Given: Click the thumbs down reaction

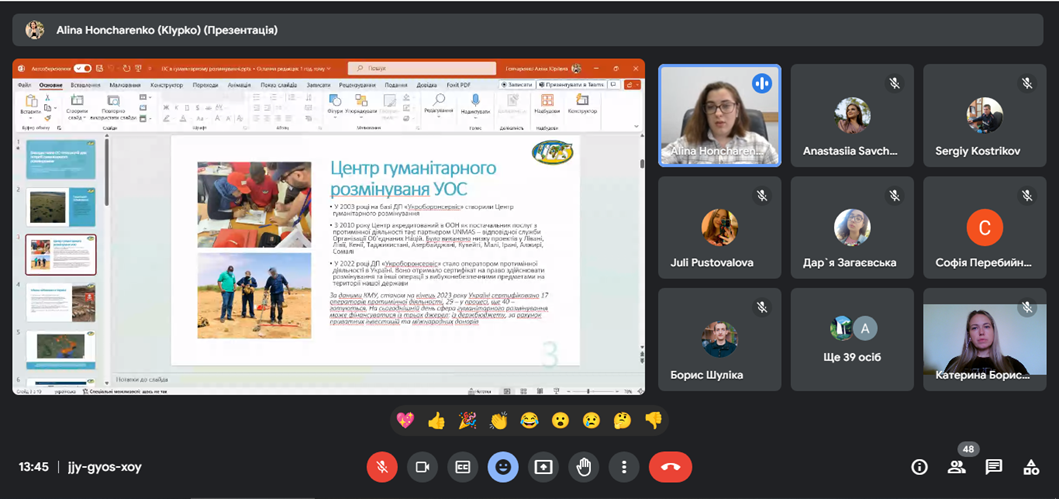Looking at the screenshot, I should click(x=653, y=421).
